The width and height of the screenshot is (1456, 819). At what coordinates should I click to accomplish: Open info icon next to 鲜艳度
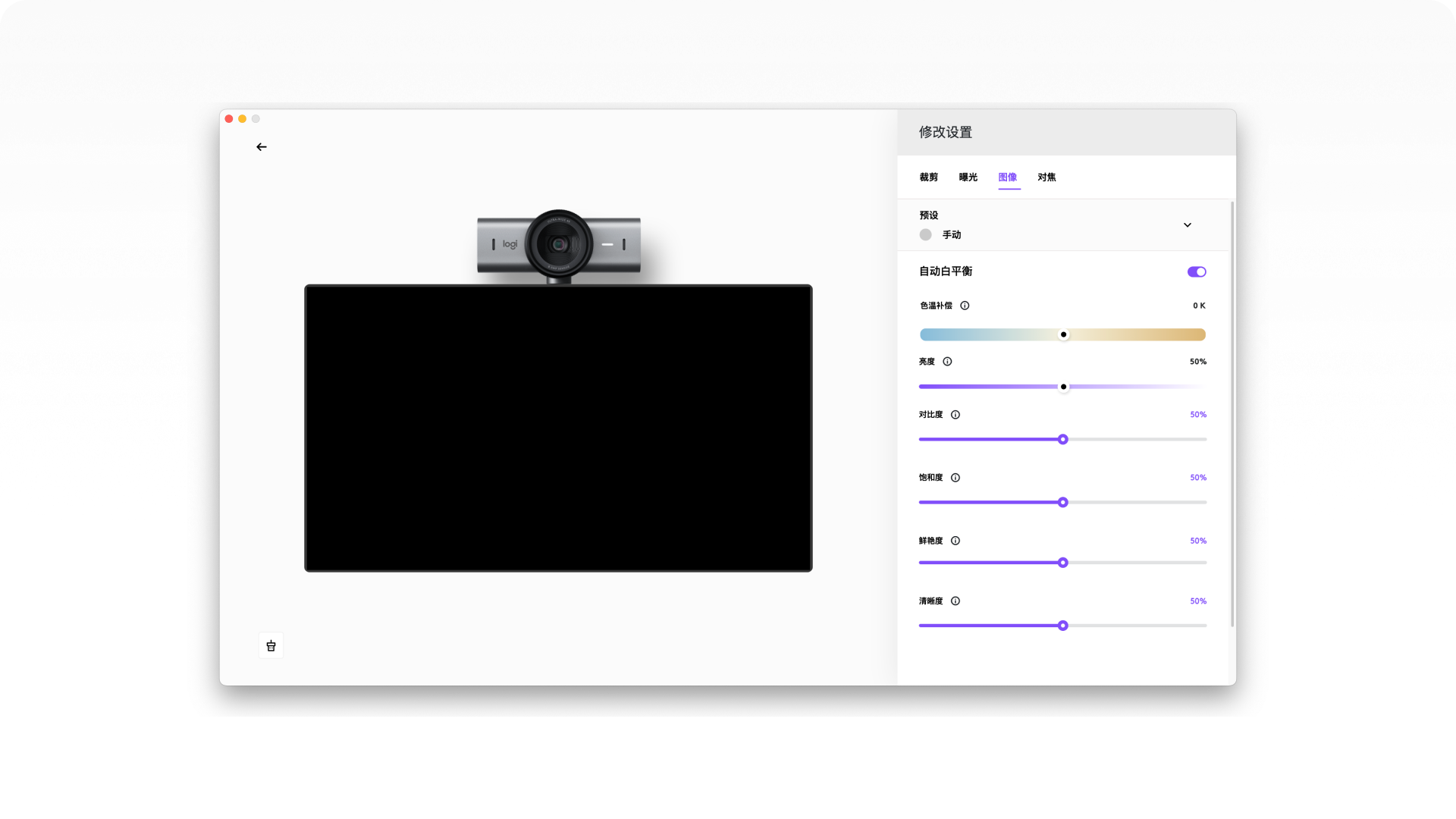pyautogui.click(x=955, y=541)
